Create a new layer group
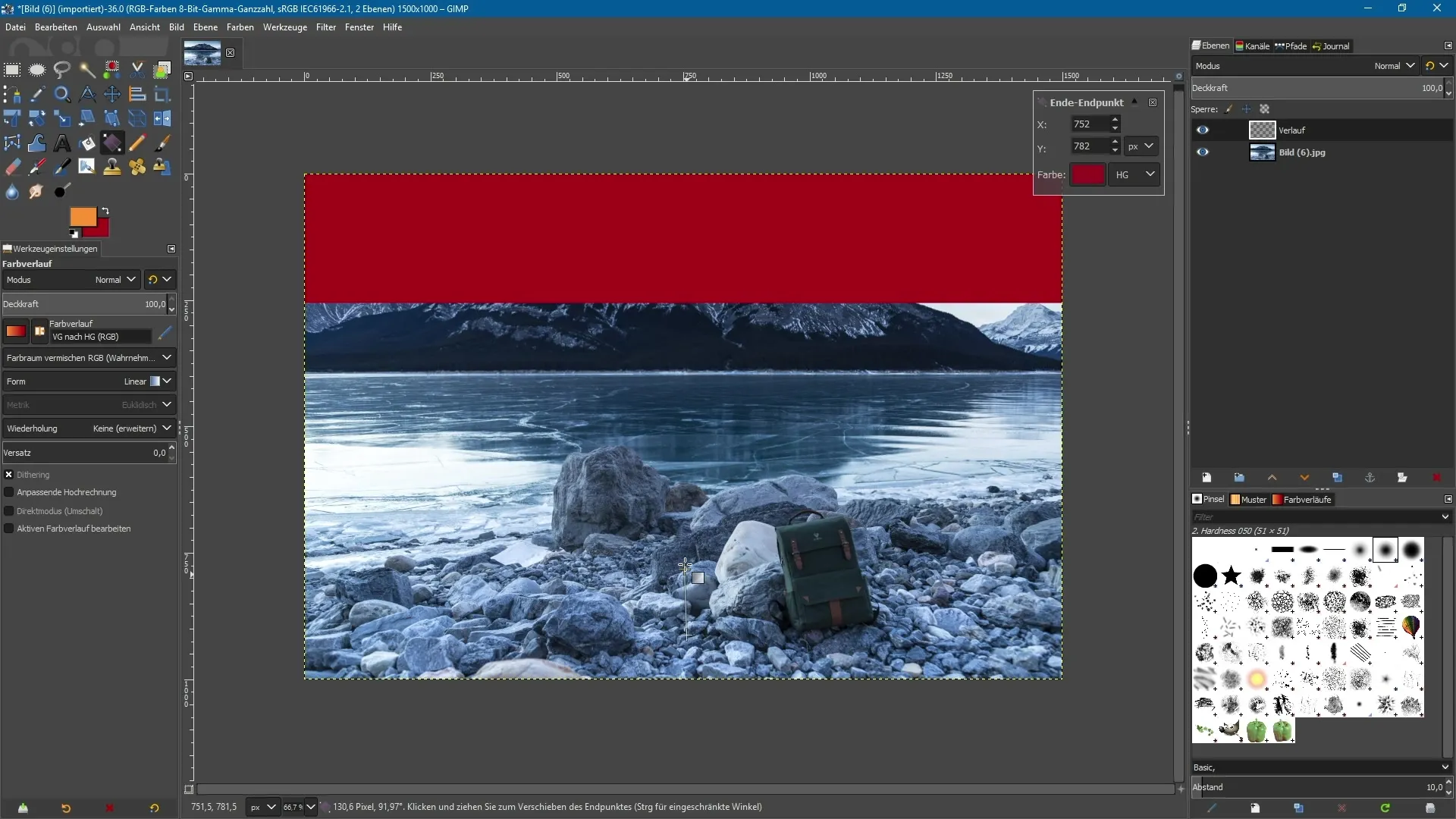This screenshot has height=819, width=1456. (x=1239, y=478)
